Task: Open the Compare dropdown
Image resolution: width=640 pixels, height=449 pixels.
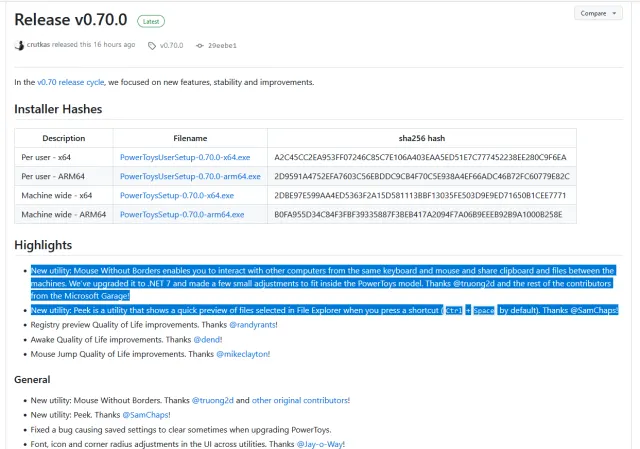Action: click(598, 13)
